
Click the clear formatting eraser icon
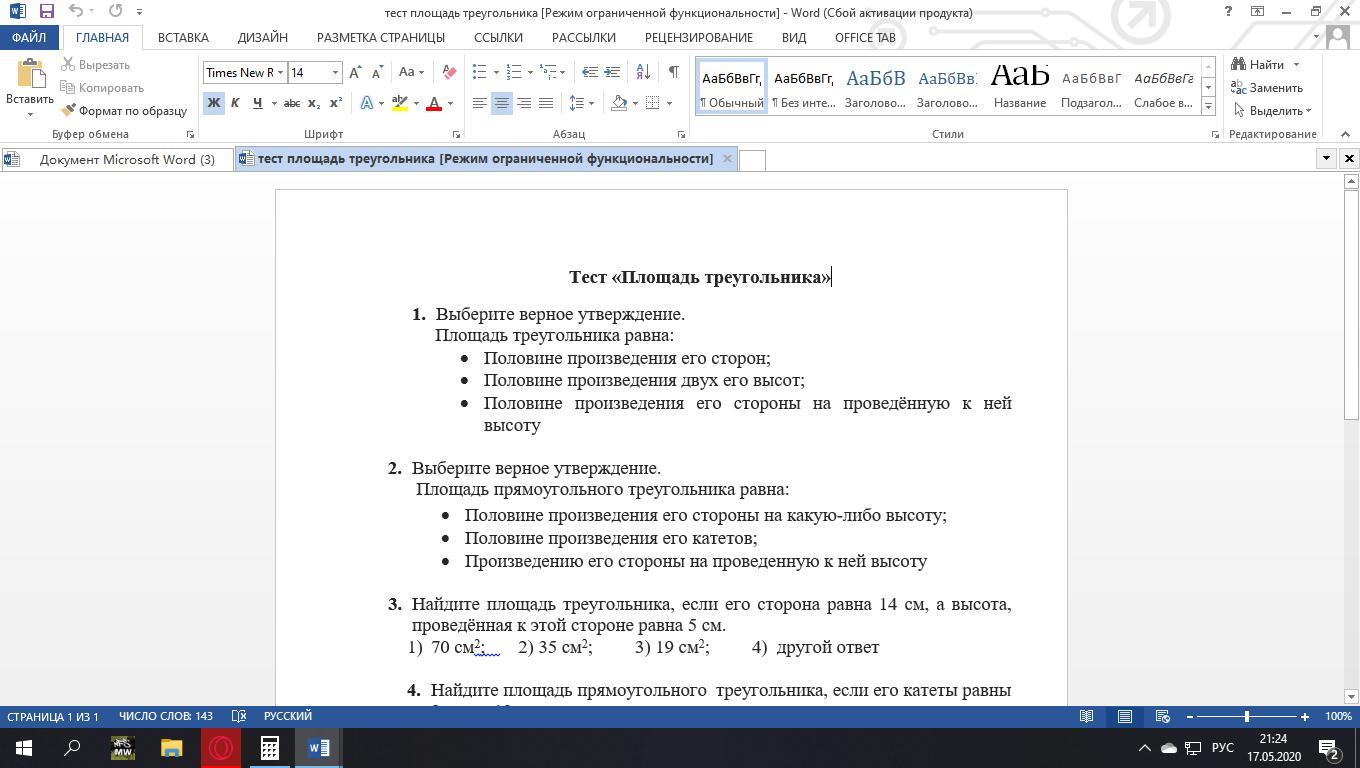tap(449, 72)
